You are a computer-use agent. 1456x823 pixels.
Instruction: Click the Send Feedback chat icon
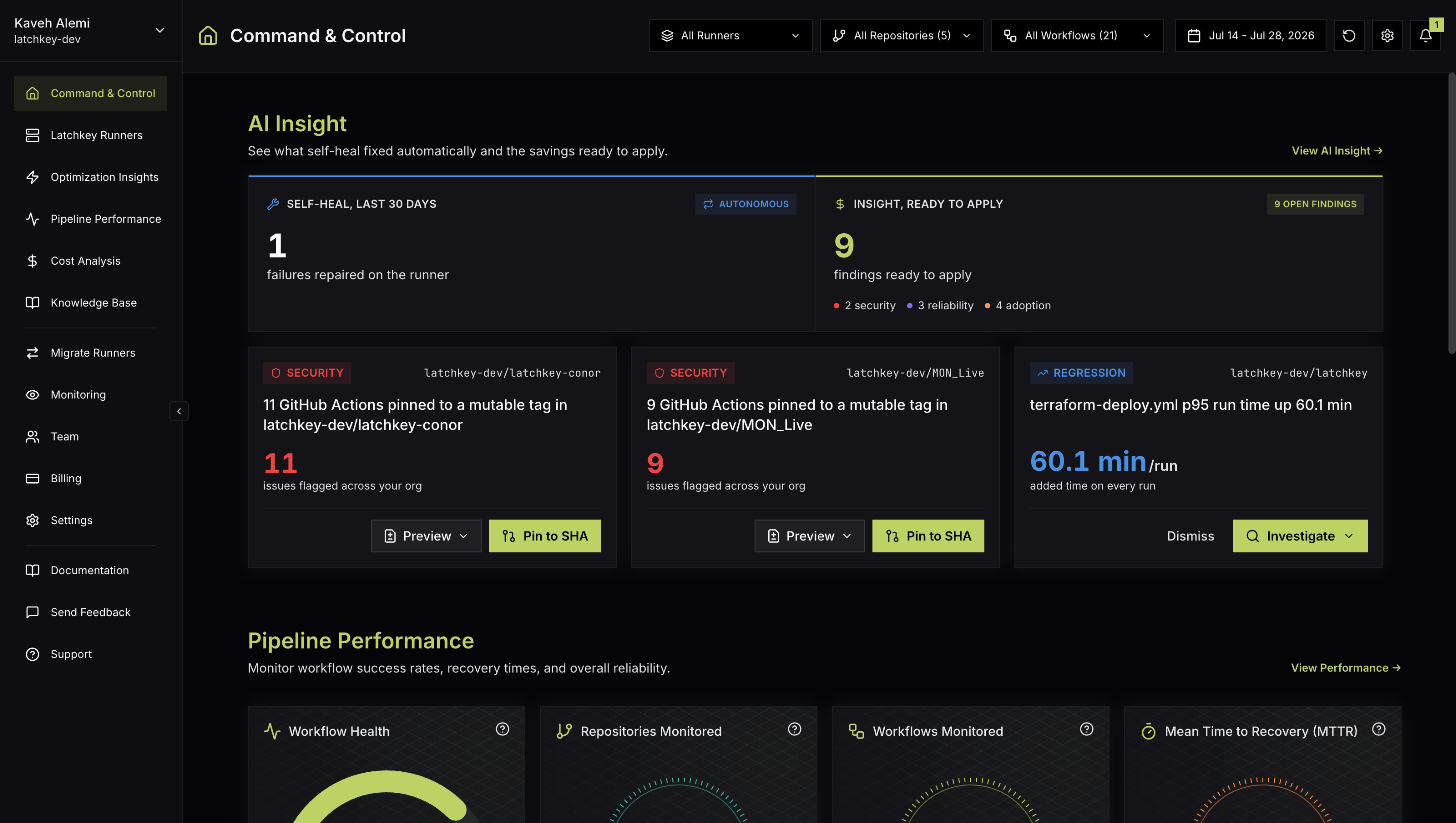(x=33, y=612)
